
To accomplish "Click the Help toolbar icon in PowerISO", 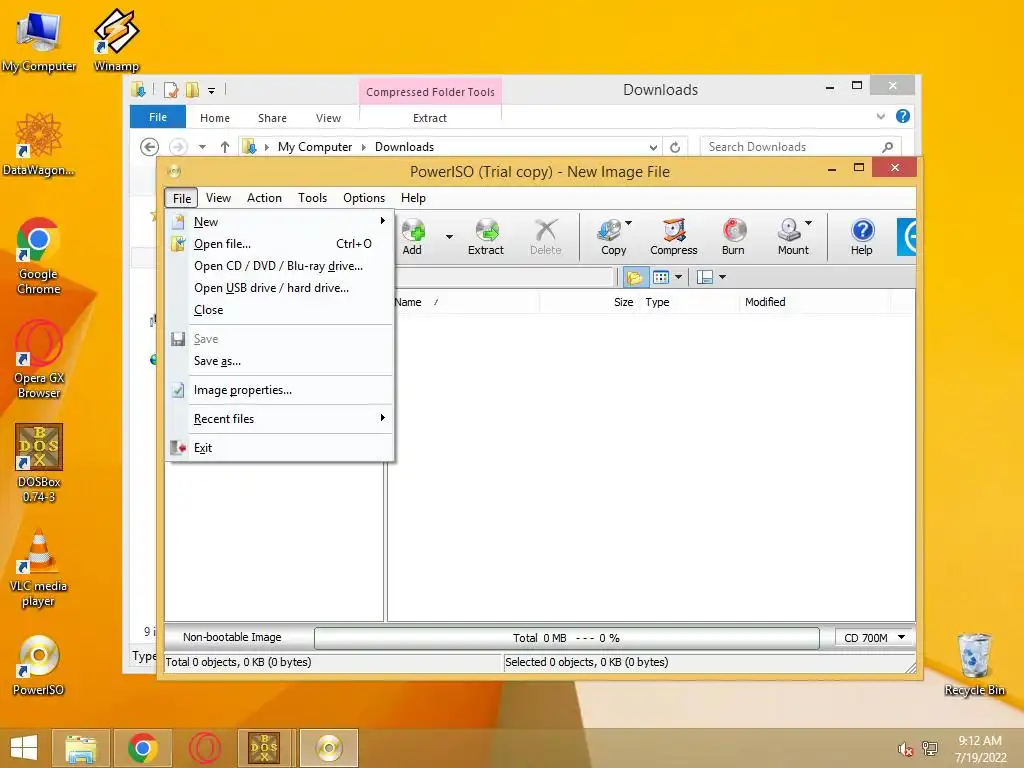I will coord(862,236).
